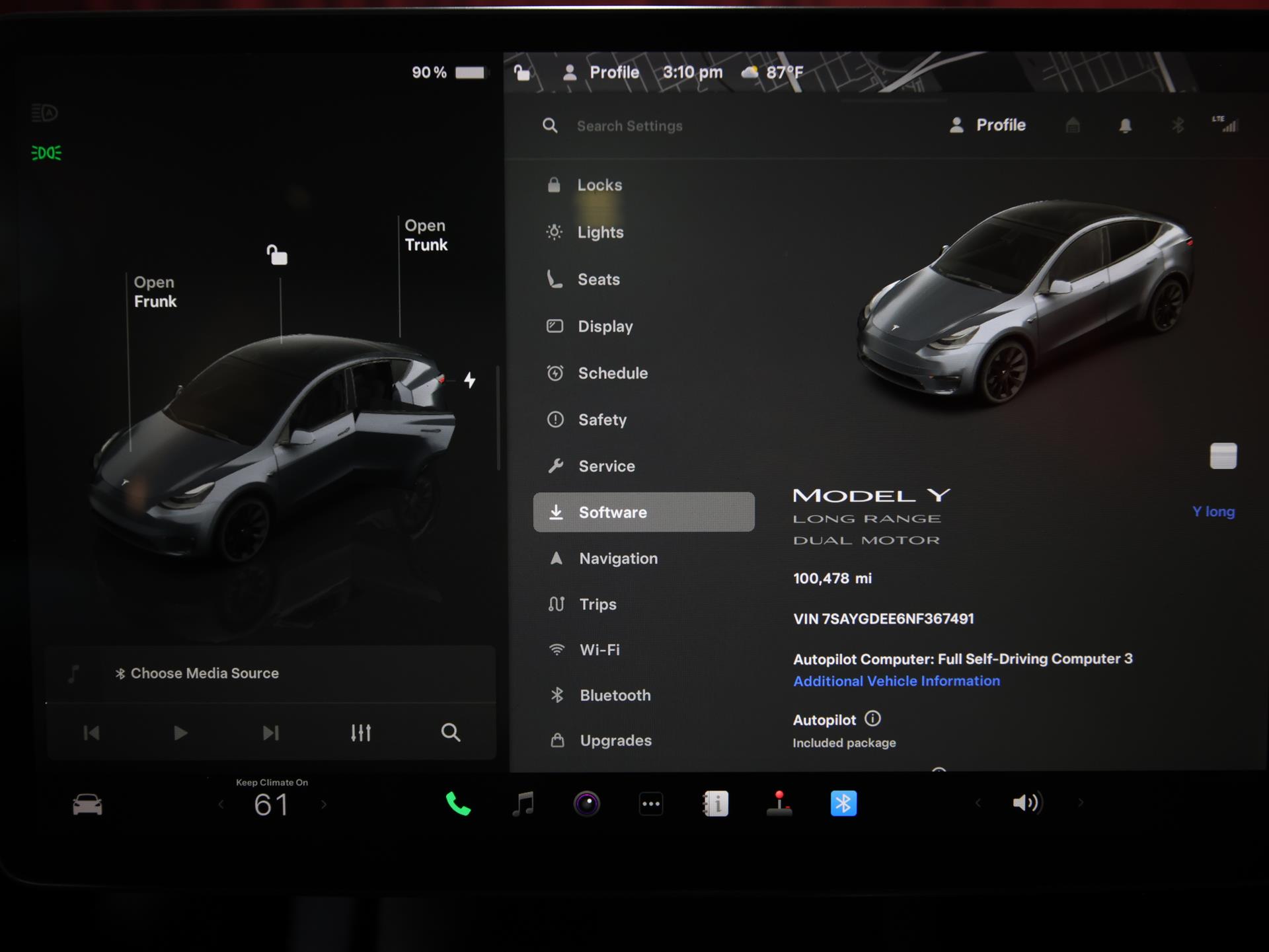Select the Software menu item
This screenshot has width=1269, height=952.
(x=644, y=512)
